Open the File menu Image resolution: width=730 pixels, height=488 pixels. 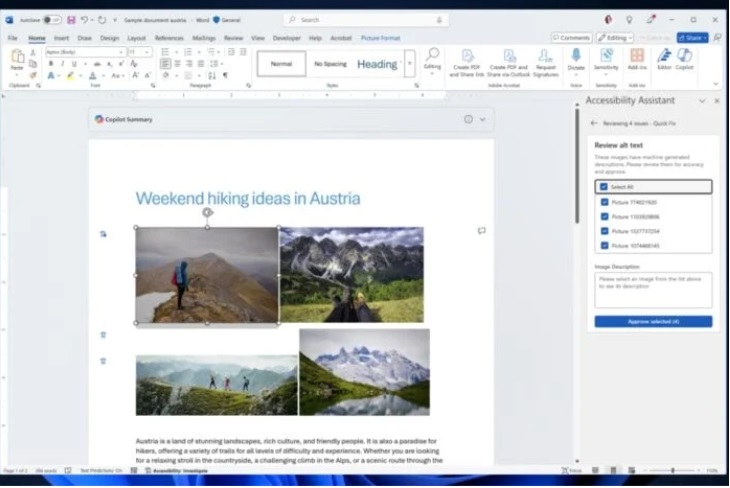tap(13, 38)
